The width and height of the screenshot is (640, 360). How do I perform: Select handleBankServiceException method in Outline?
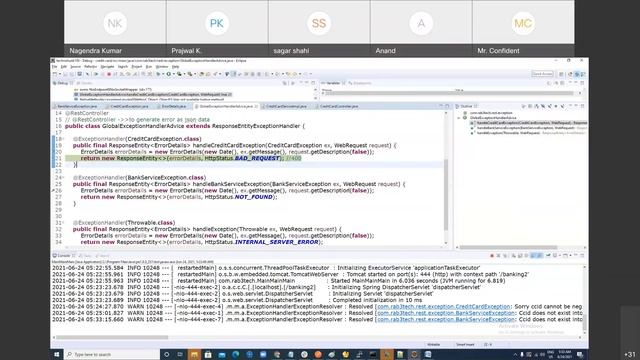tap(529, 128)
